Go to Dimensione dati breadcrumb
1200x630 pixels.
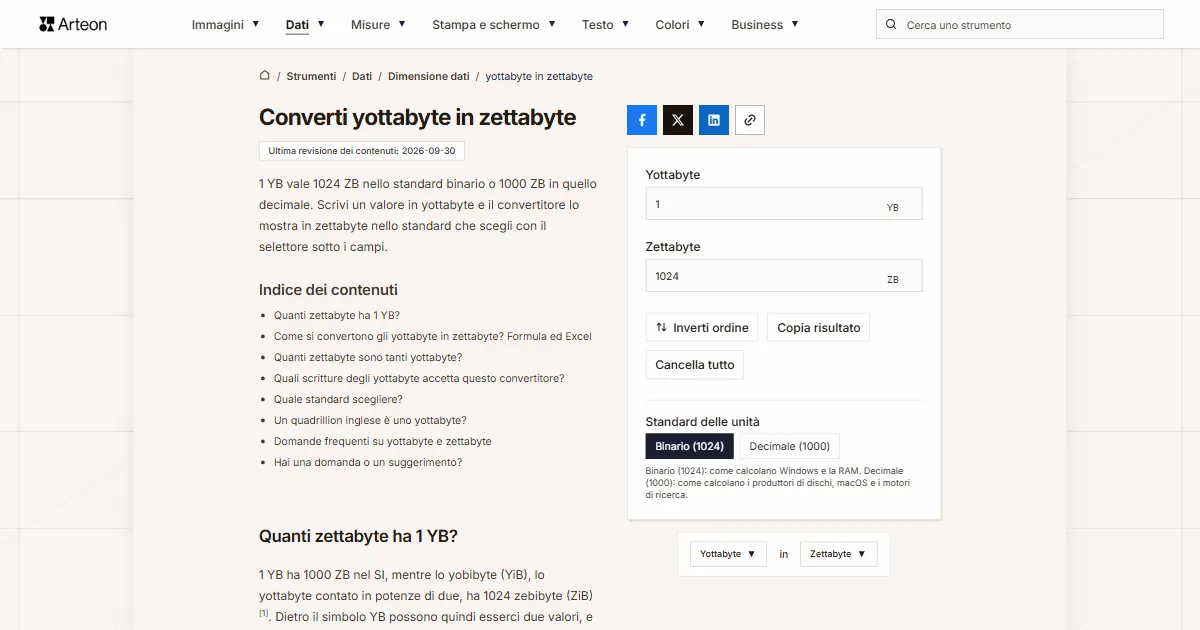coord(429,76)
